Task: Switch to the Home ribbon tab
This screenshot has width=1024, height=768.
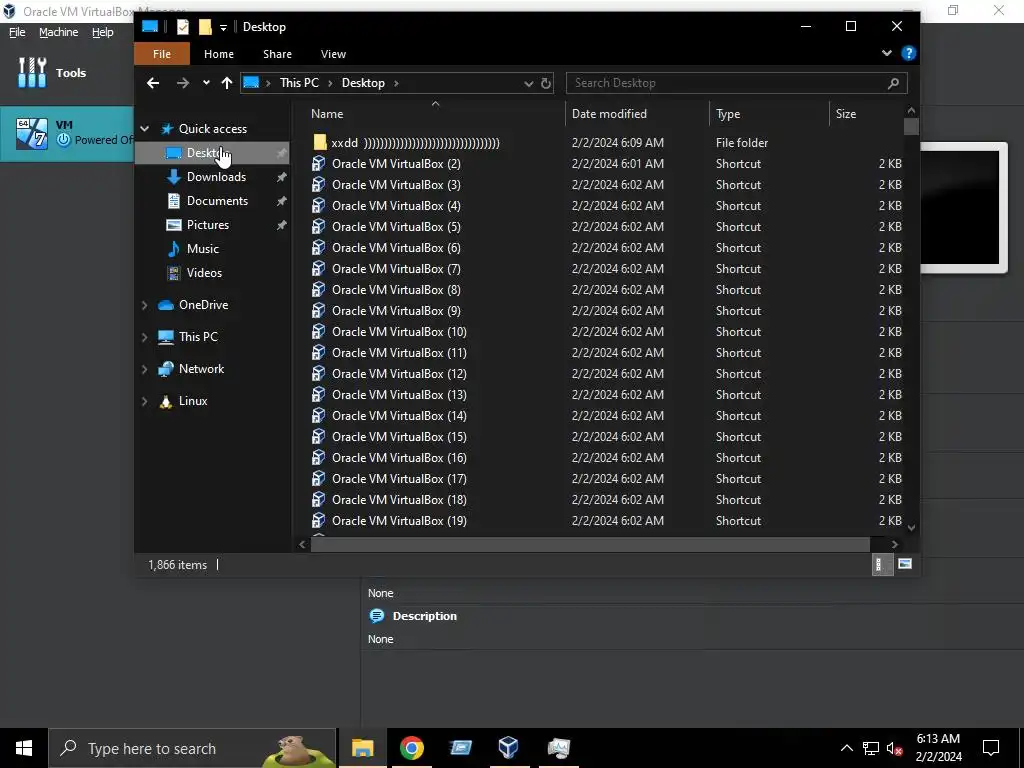Action: 219,54
